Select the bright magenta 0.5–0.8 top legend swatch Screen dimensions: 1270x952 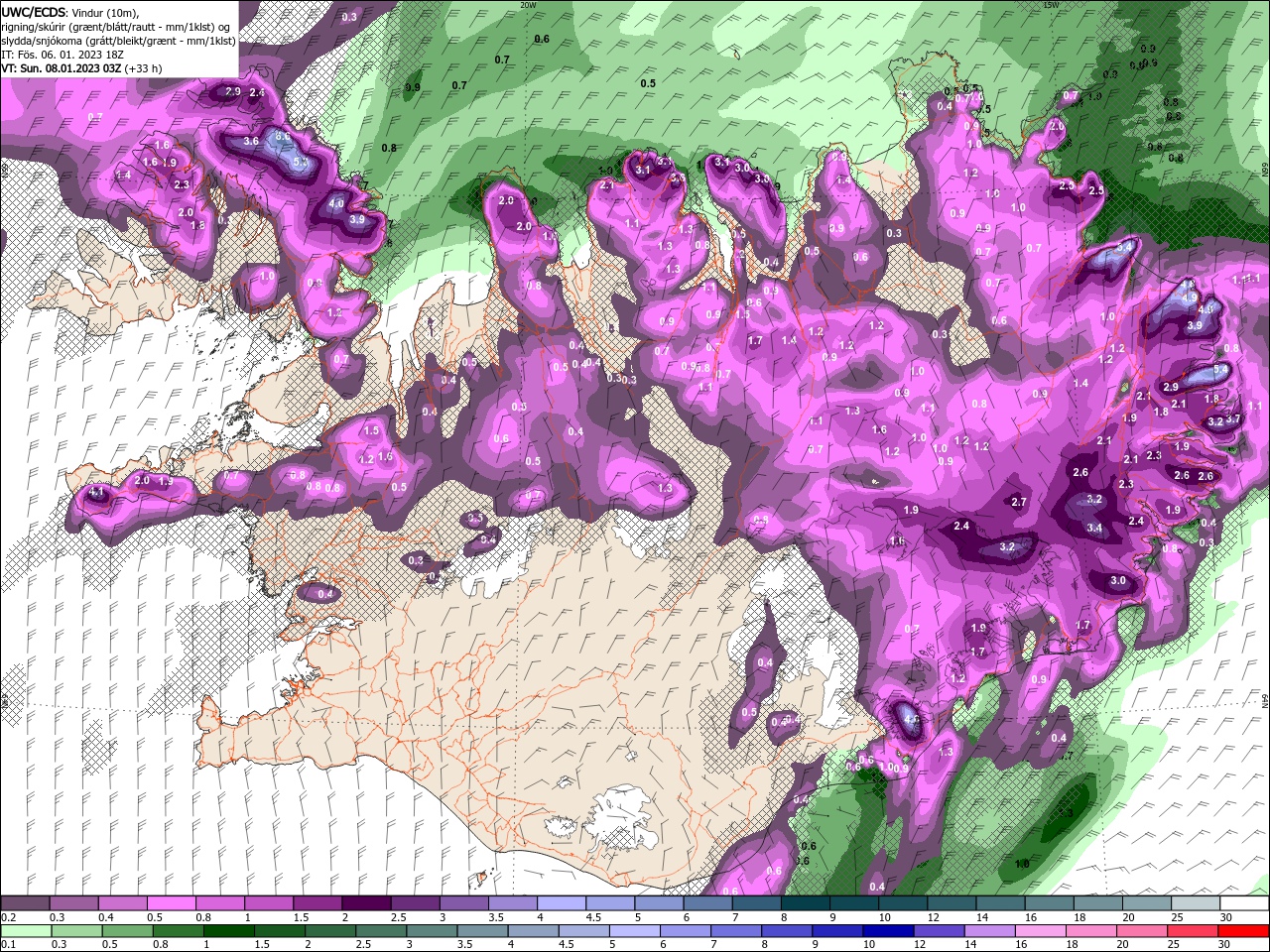(x=171, y=903)
